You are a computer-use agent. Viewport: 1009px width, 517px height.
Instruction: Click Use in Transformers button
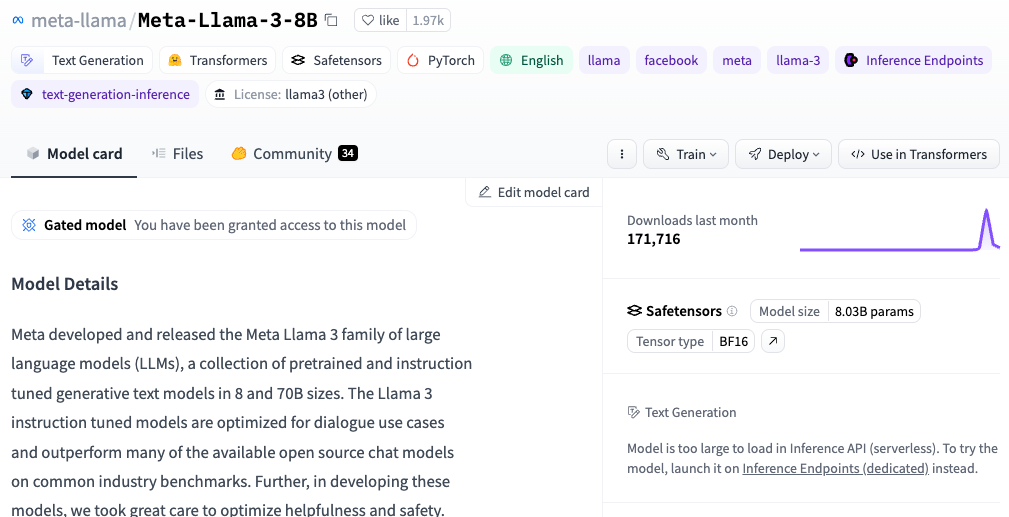(918, 154)
